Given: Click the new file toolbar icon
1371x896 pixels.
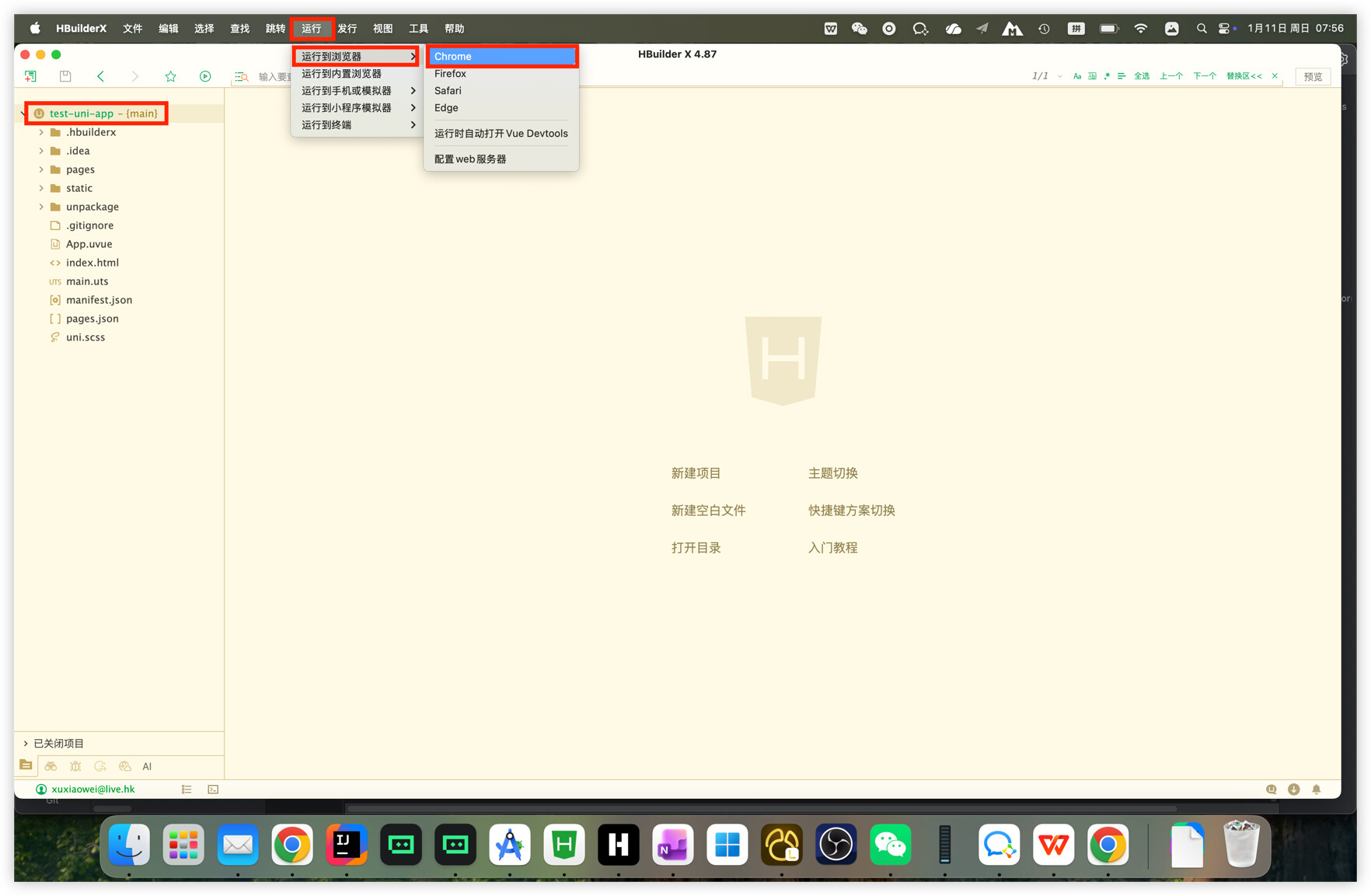Looking at the screenshot, I should tap(30, 76).
